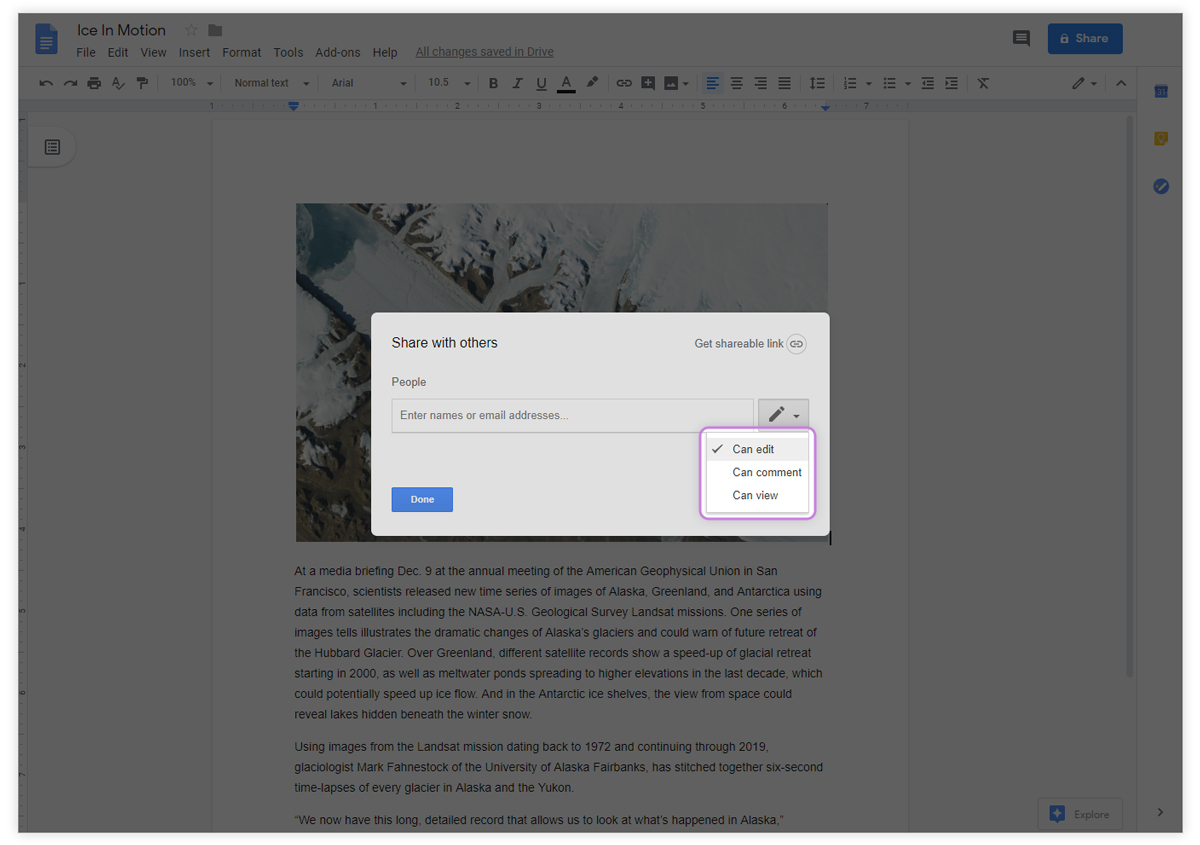The height and width of the screenshot is (845, 1200).
Task: Open the Add-ons menu
Action: point(337,52)
